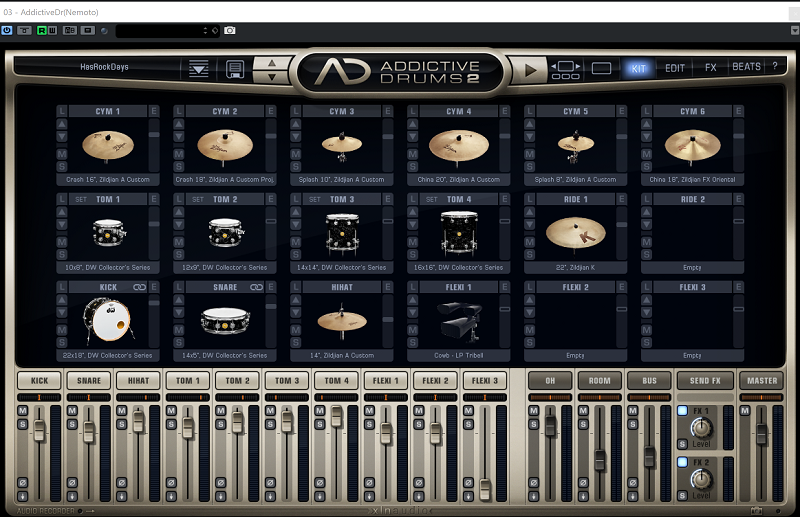
Task: Click the China 20" CYM 4 cymbal image
Action: point(459,146)
